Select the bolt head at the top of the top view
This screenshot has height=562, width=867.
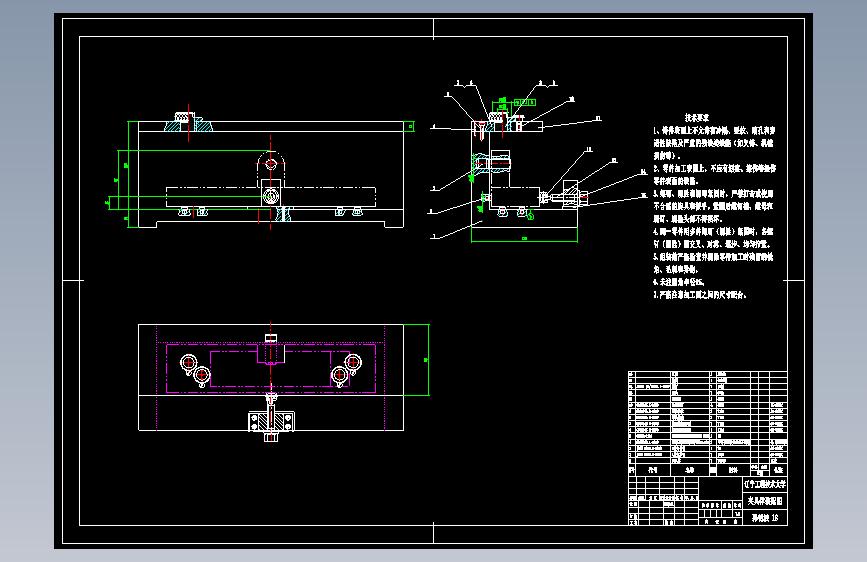[x=270, y=338]
